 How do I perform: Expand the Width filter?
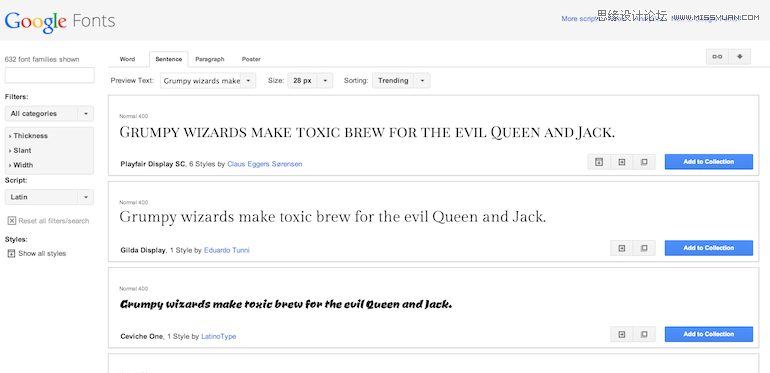tap(21, 165)
